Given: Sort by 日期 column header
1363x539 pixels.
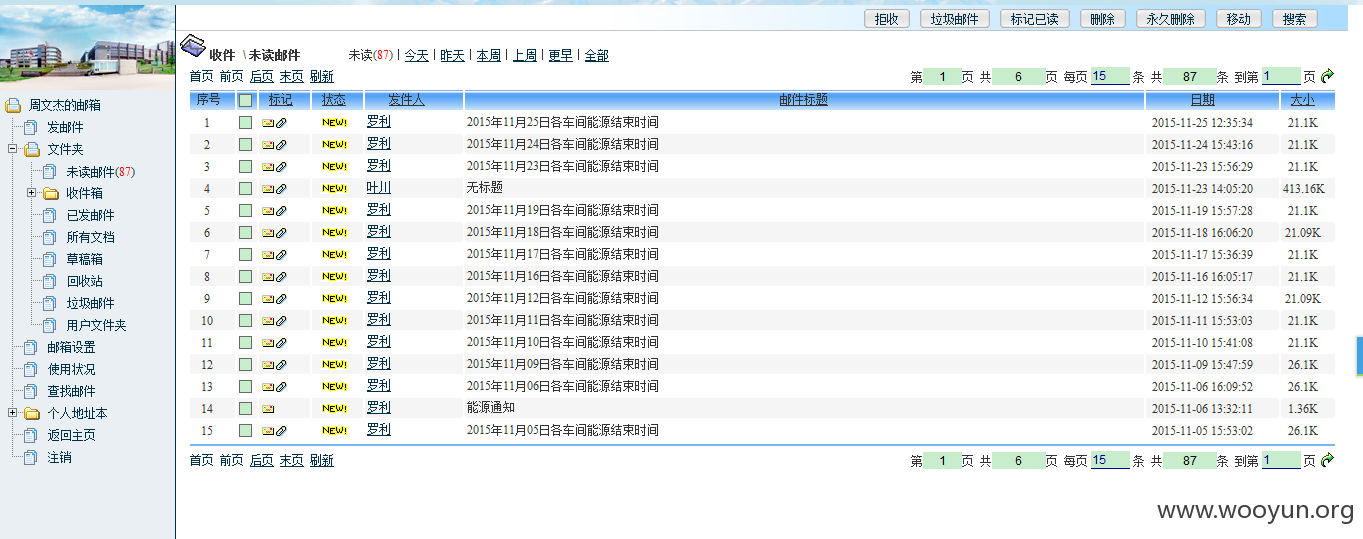Looking at the screenshot, I should tap(1202, 100).
